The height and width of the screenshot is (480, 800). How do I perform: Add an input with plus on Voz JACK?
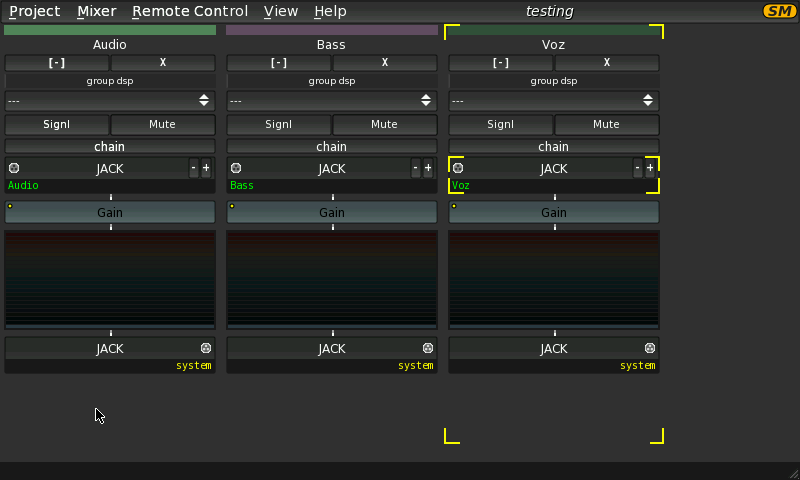(650, 168)
